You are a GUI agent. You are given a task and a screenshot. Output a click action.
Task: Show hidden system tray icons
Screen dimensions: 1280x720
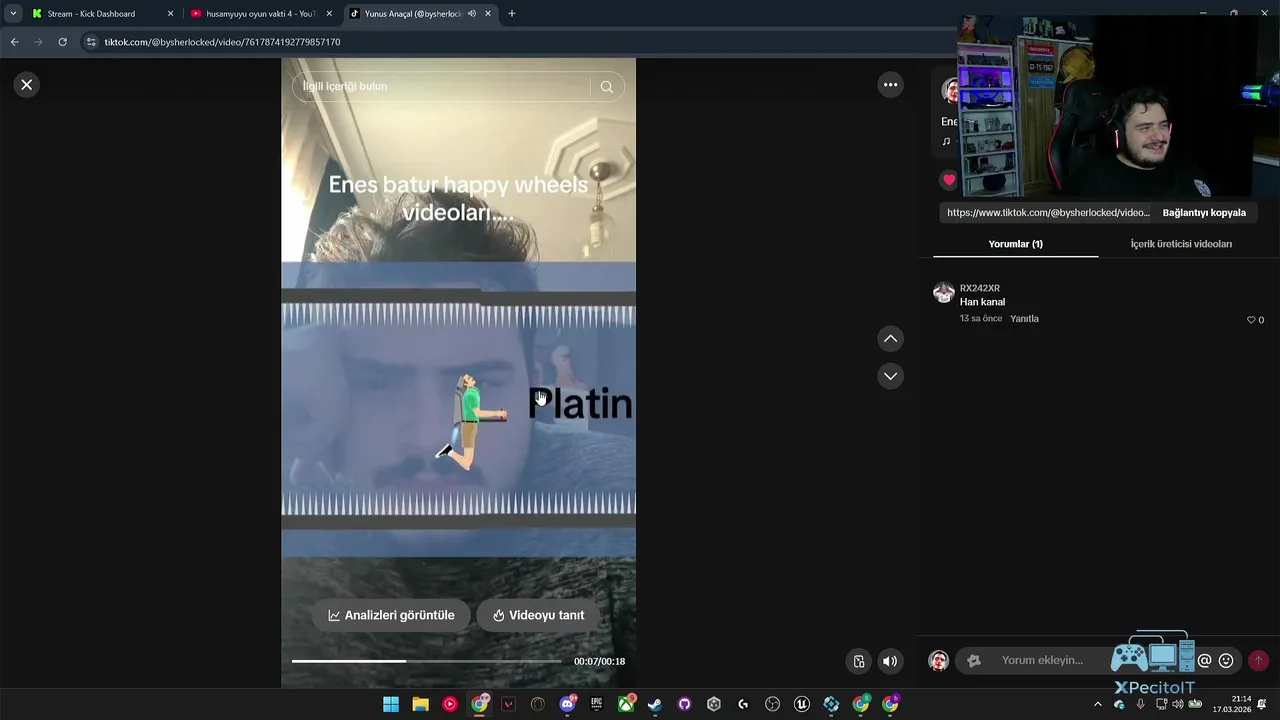[1098, 704]
